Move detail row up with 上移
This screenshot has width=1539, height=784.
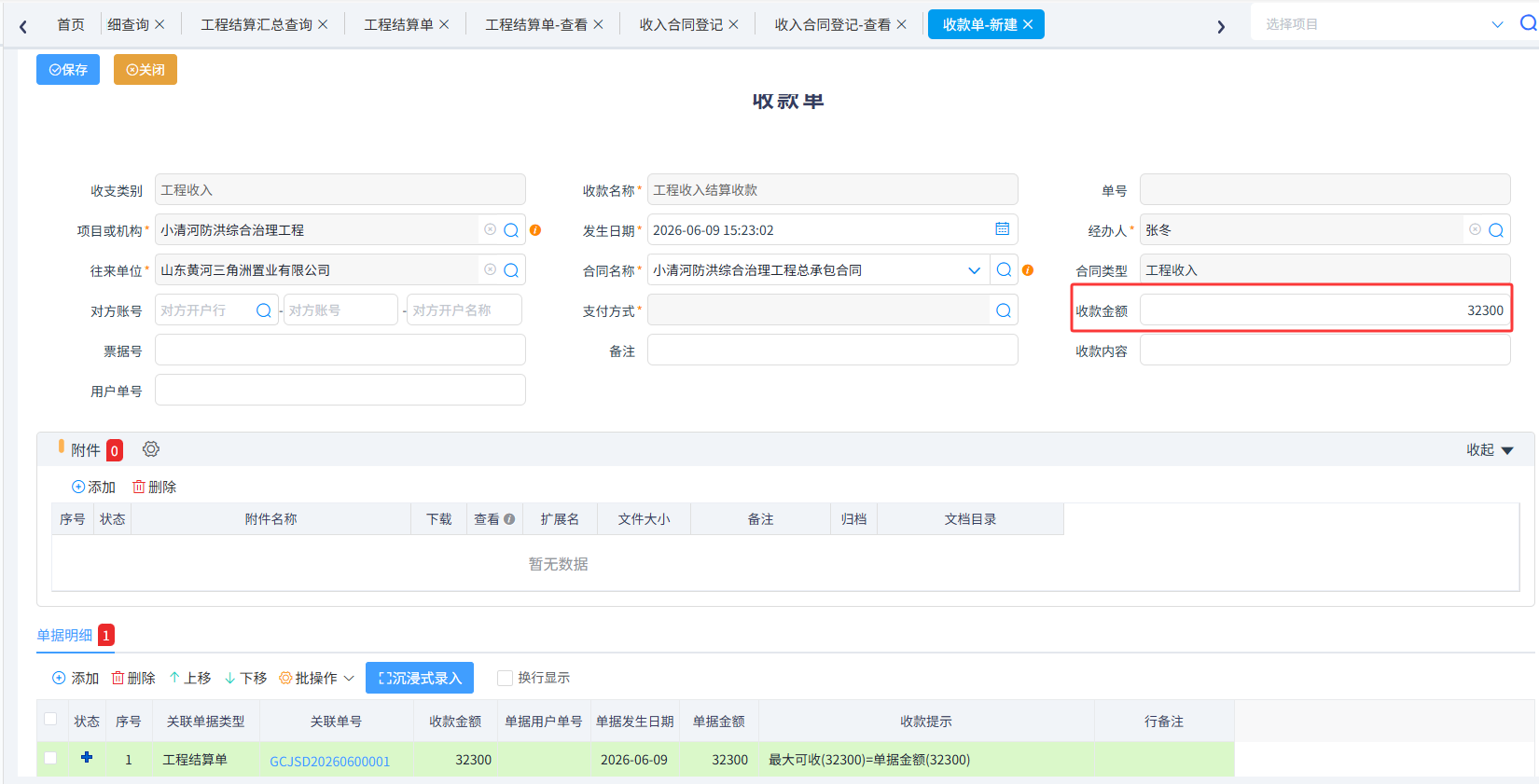pyautogui.click(x=190, y=678)
